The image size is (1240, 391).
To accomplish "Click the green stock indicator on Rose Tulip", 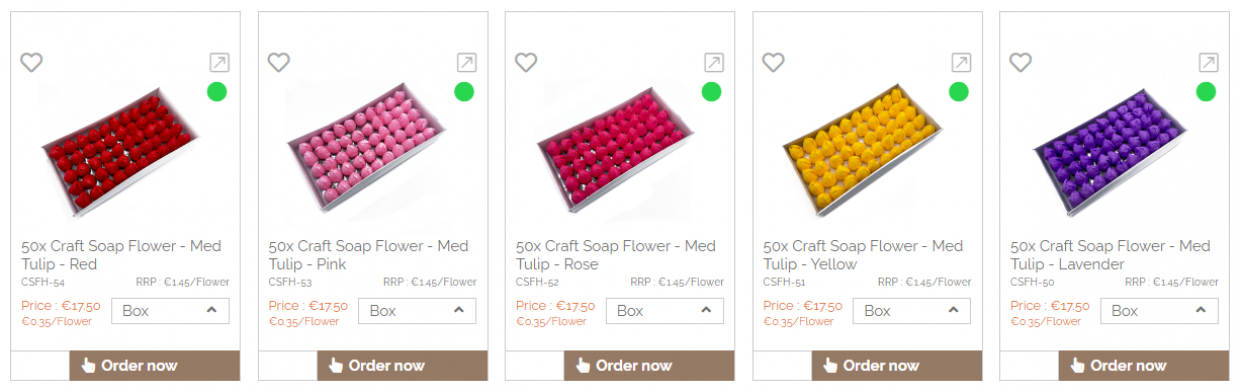I will click(711, 92).
